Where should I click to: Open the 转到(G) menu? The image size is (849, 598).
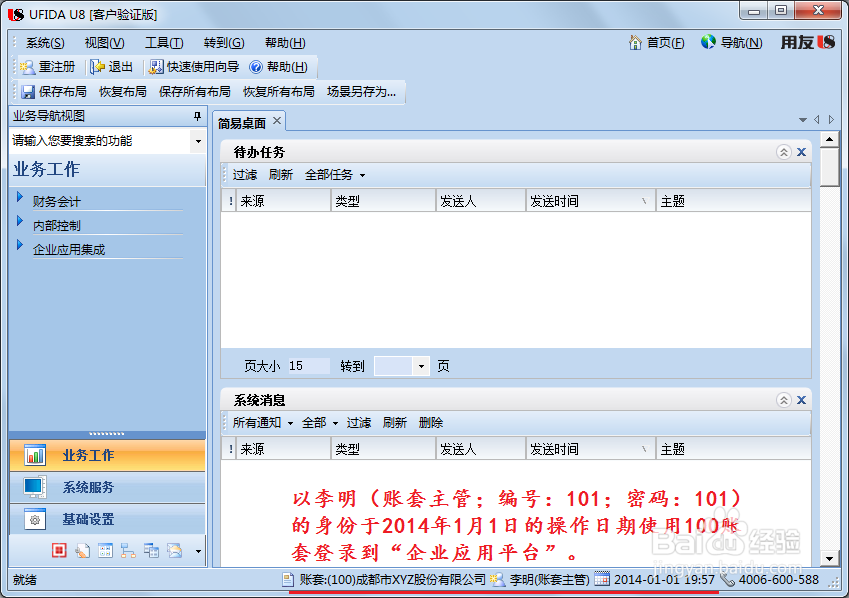pos(224,43)
